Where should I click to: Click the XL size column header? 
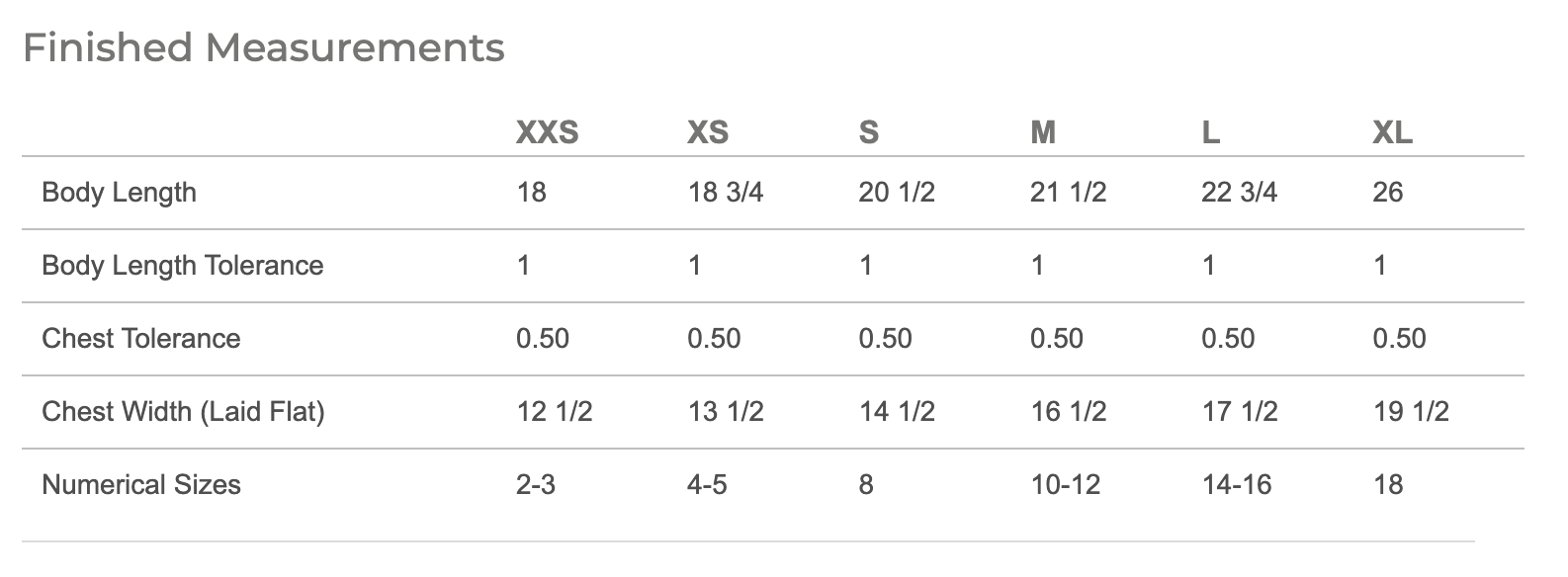[1392, 132]
